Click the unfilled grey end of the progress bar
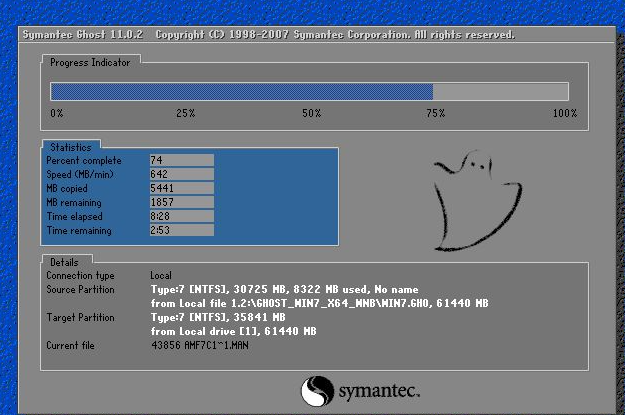The height and width of the screenshot is (415, 625). (501, 92)
